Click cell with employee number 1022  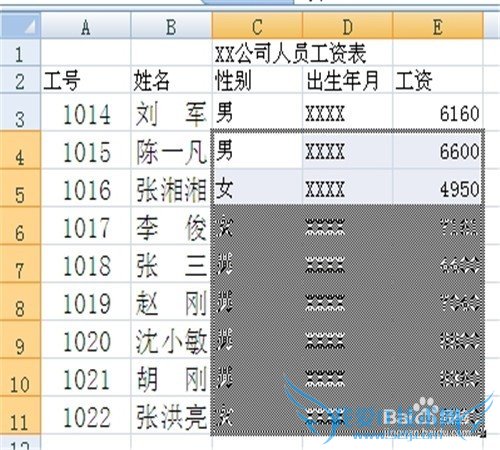[86, 415]
